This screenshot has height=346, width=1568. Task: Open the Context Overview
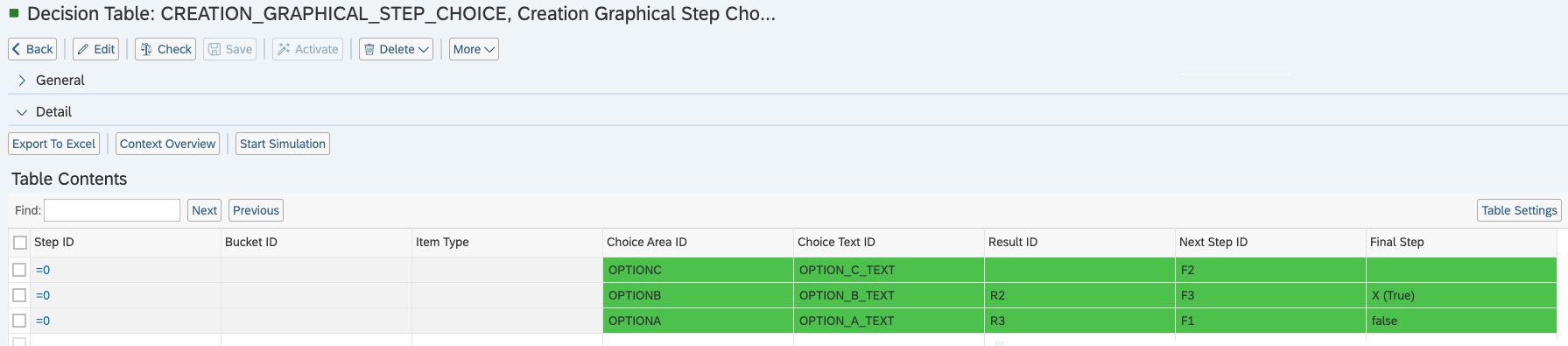167,144
